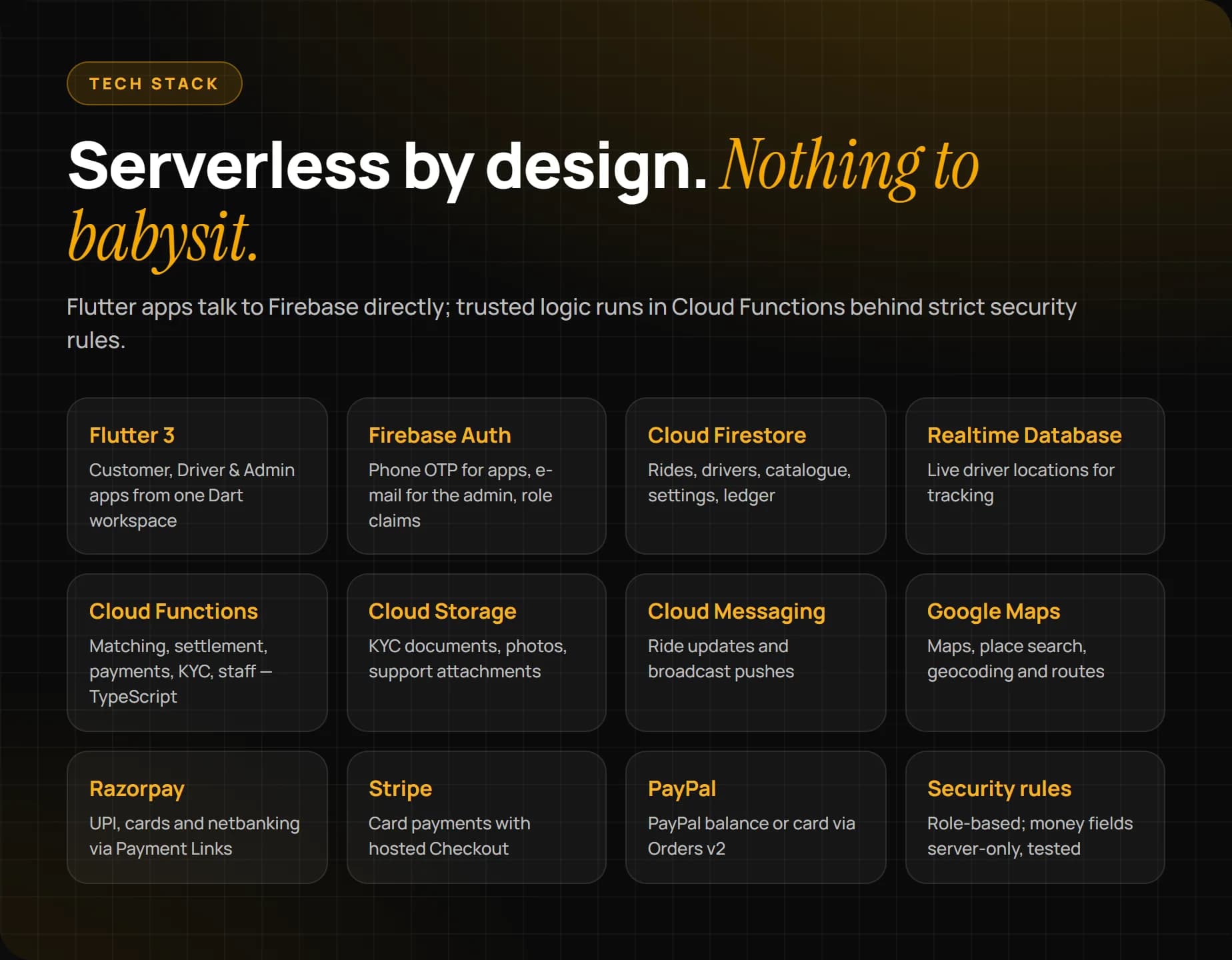This screenshot has width=1232, height=960.
Task: Click 'Rides, drivers, catalogue' description
Action: 749,483
